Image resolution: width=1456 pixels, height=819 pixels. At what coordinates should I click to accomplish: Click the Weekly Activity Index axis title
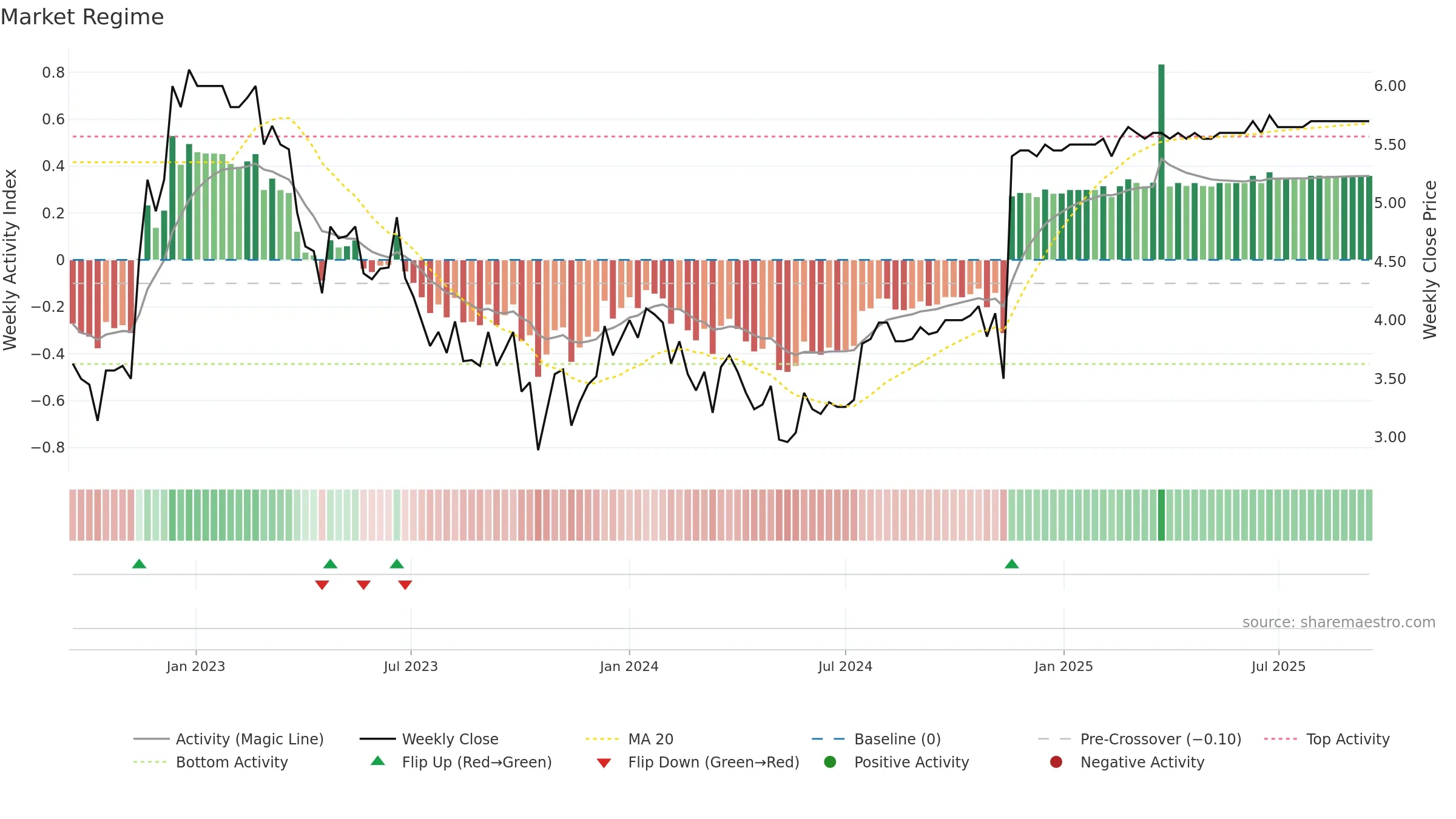pyautogui.click(x=10, y=260)
